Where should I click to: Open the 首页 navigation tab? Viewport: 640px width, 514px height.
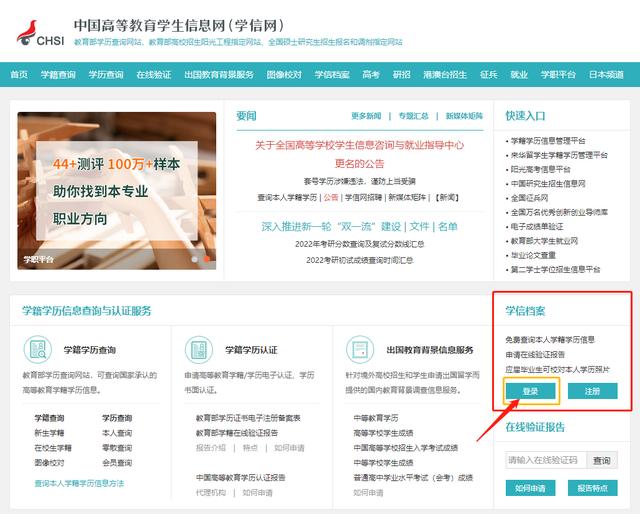(19, 75)
